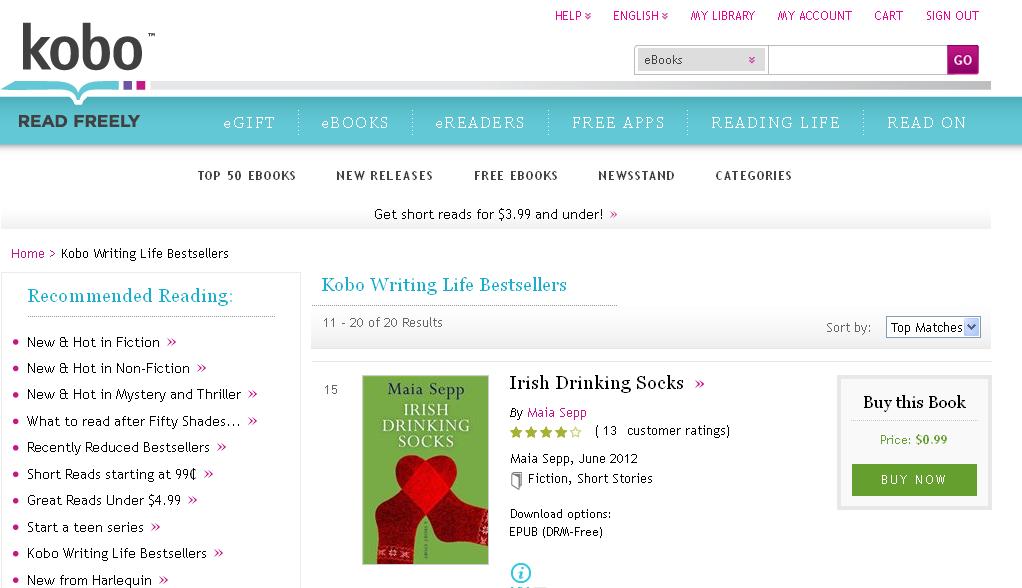
Task: Open the FREE APPS navigation tab
Action: click(618, 123)
